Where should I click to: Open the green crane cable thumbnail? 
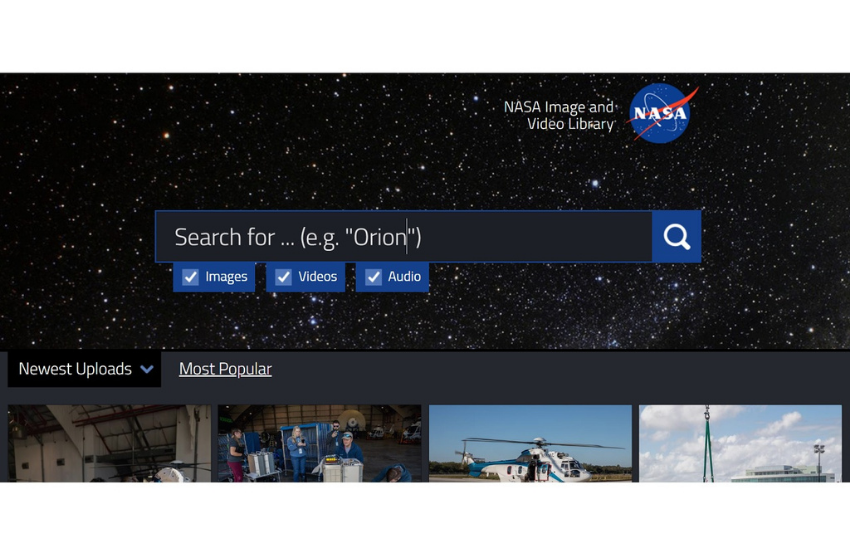click(x=740, y=443)
